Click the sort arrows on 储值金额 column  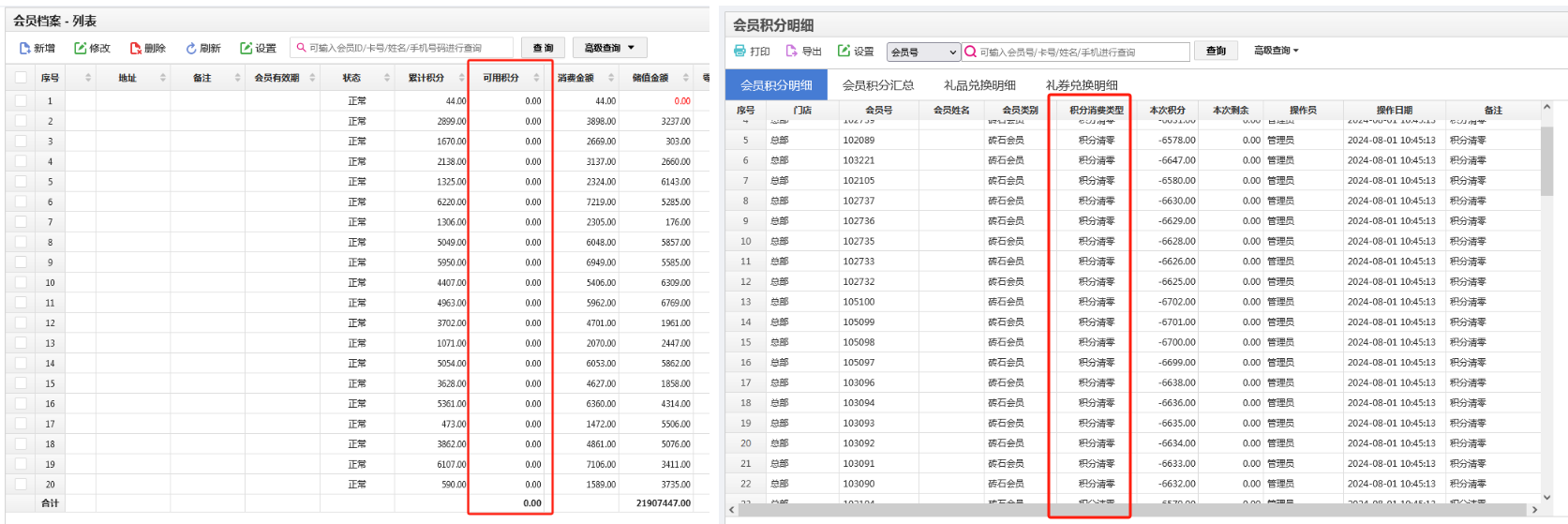(686, 78)
